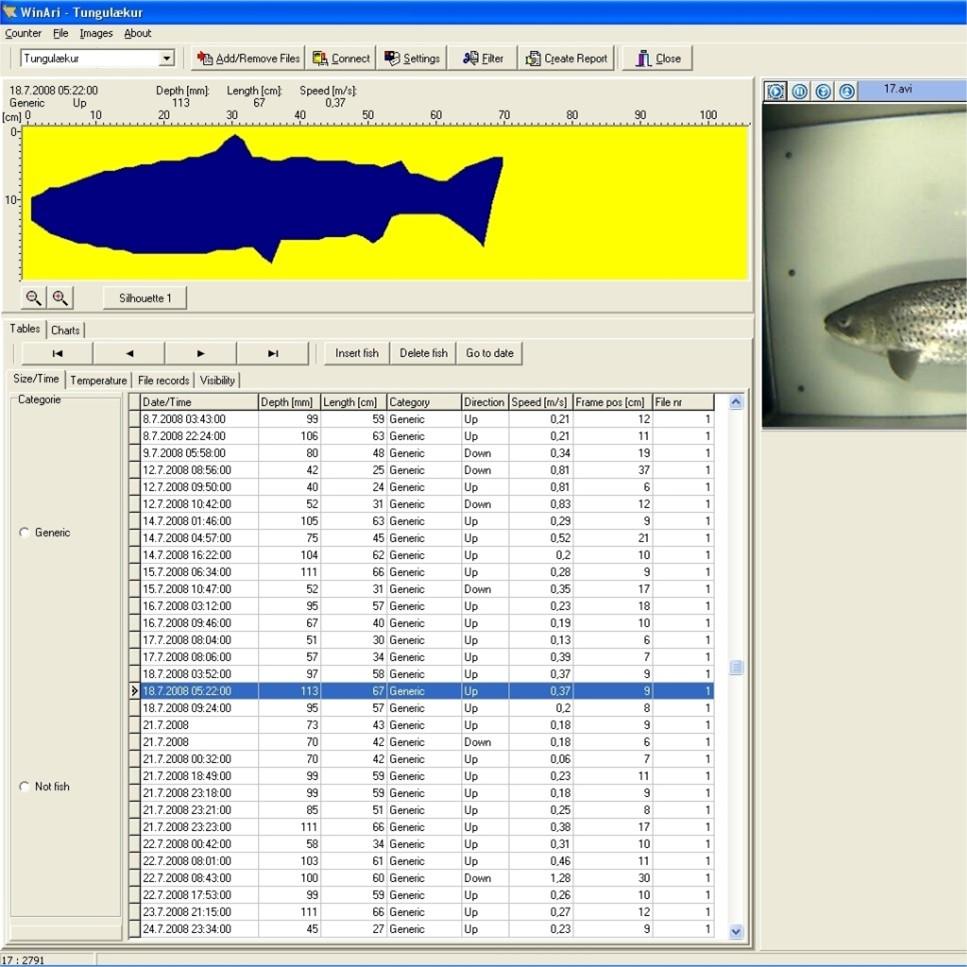Open the Temperature tab
Image resolution: width=967 pixels, height=967 pixels.
pos(98,380)
